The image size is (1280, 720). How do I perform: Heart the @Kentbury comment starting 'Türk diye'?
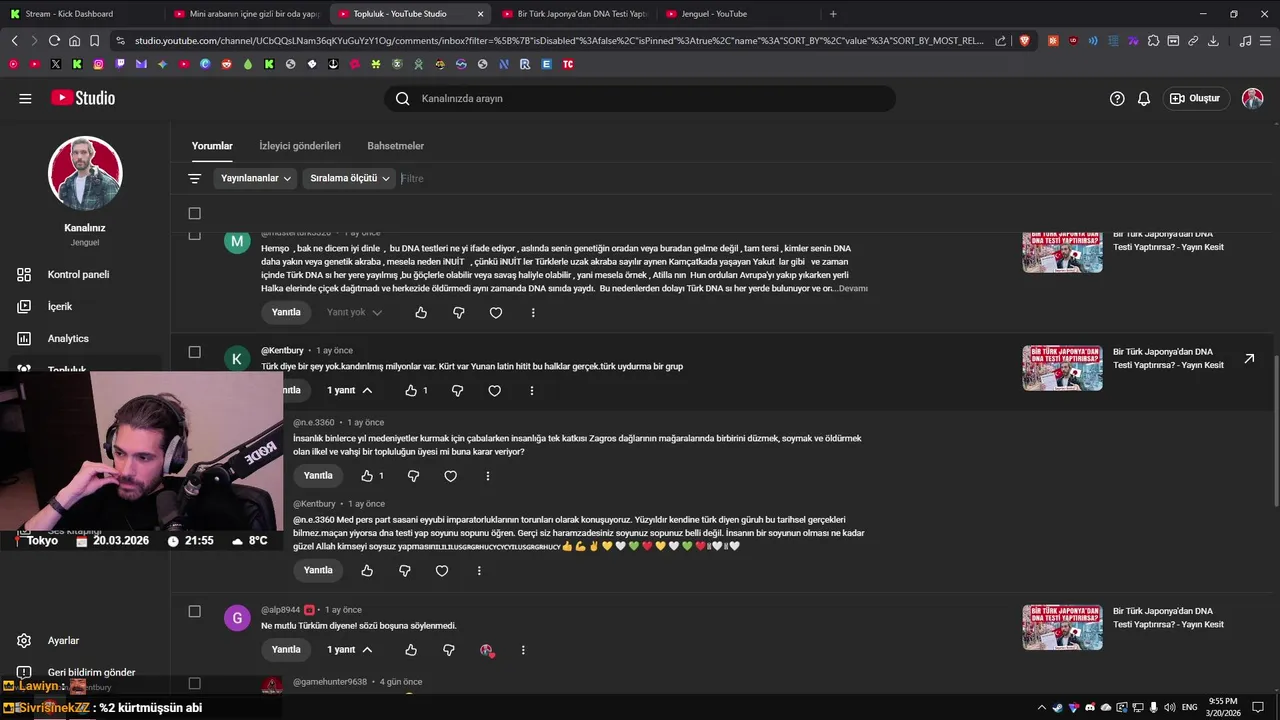[x=494, y=390]
